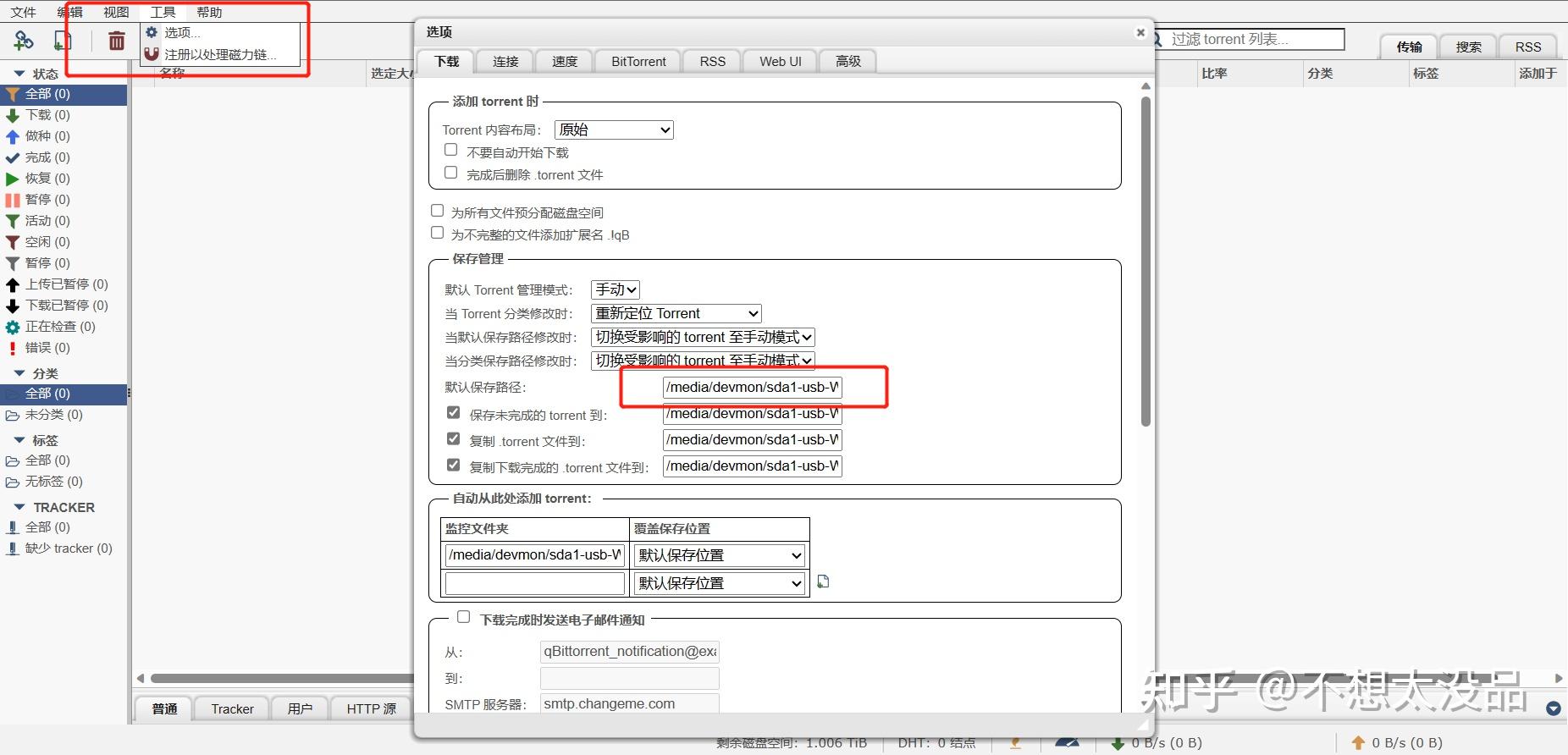
Task: Focus the 默认保存路径 input field
Action: 753,388
